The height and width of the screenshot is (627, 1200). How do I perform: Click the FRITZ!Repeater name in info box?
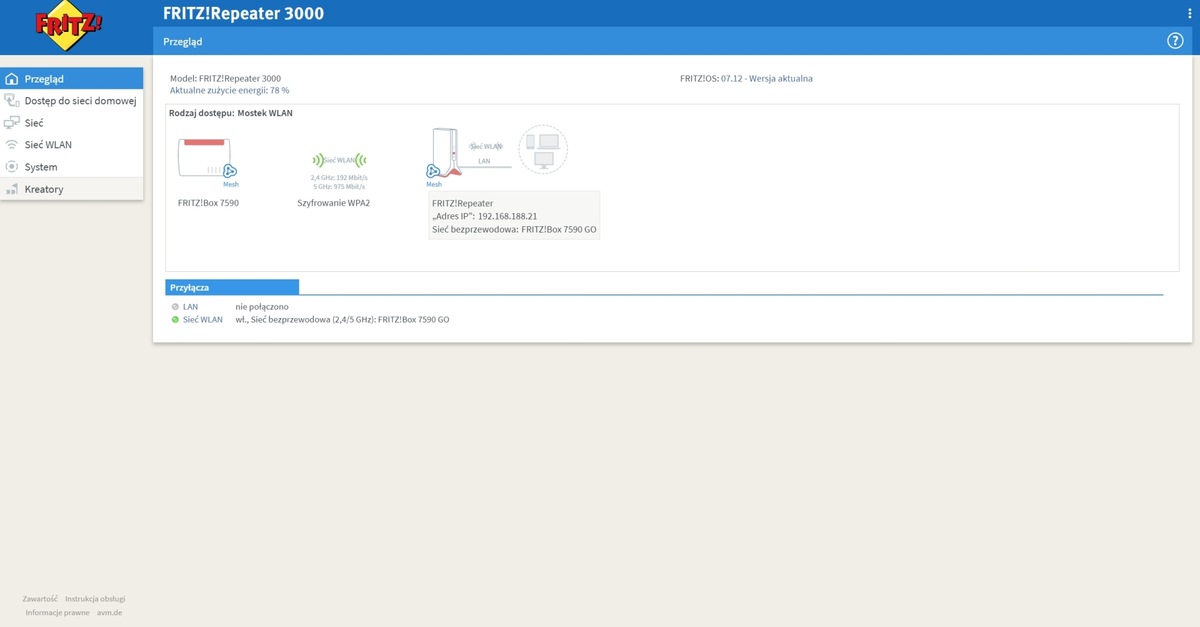[x=462, y=203]
